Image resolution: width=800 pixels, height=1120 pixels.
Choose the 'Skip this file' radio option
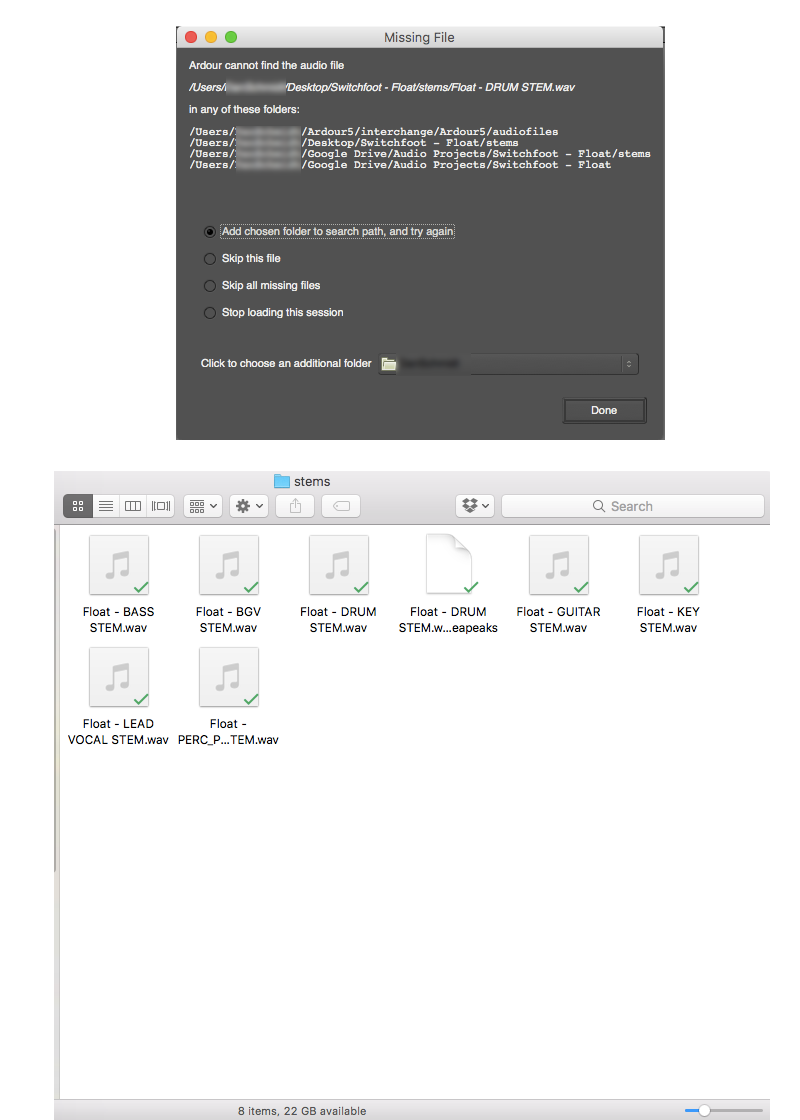(210, 259)
